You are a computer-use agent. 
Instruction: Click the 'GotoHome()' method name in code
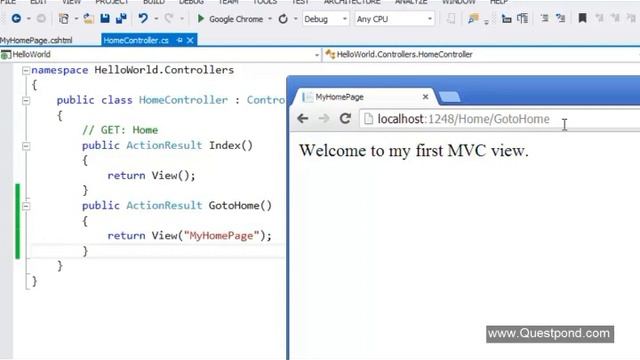(240, 205)
